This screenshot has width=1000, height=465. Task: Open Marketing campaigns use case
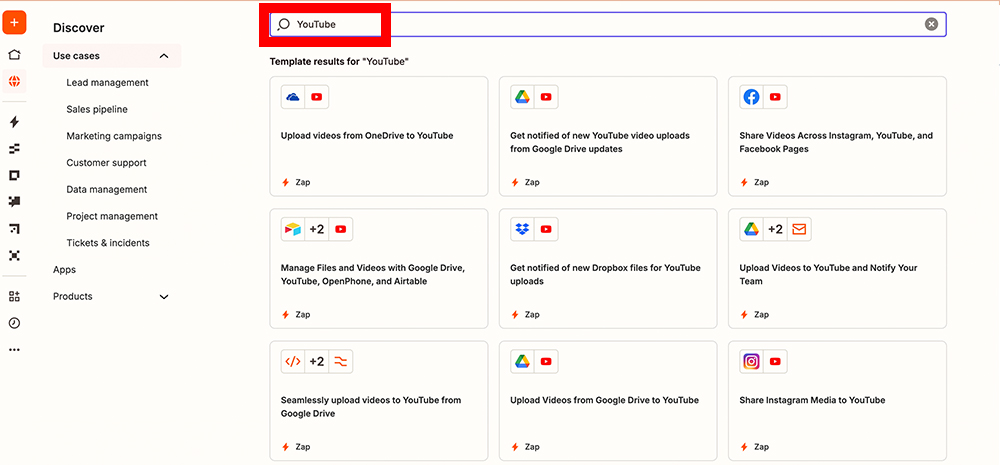point(114,136)
